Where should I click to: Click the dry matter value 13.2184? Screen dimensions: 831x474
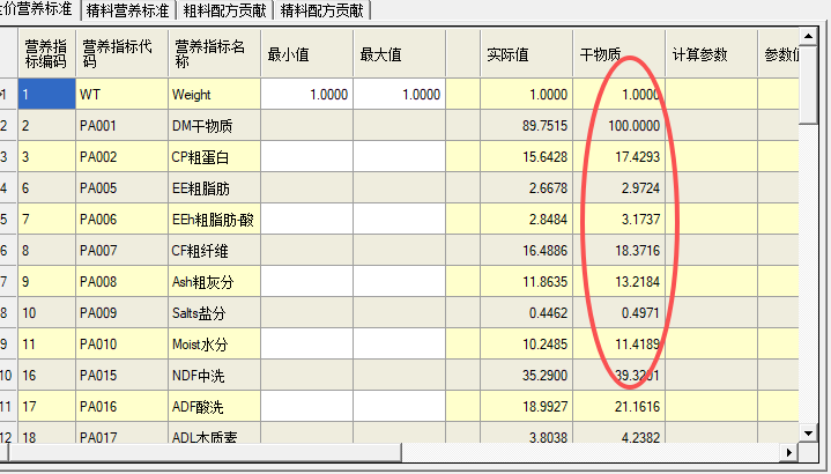637,282
